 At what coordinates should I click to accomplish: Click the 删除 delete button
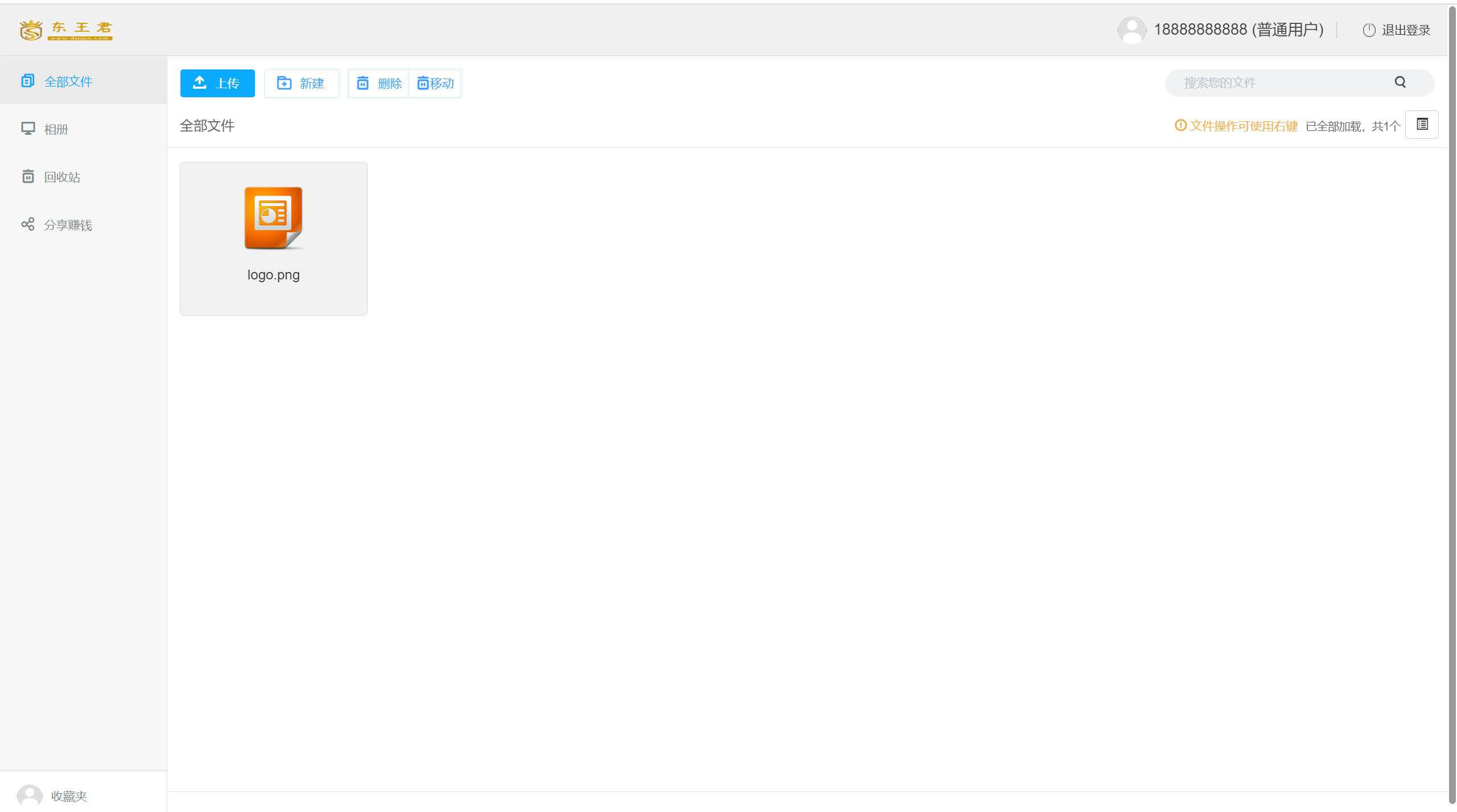click(379, 84)
